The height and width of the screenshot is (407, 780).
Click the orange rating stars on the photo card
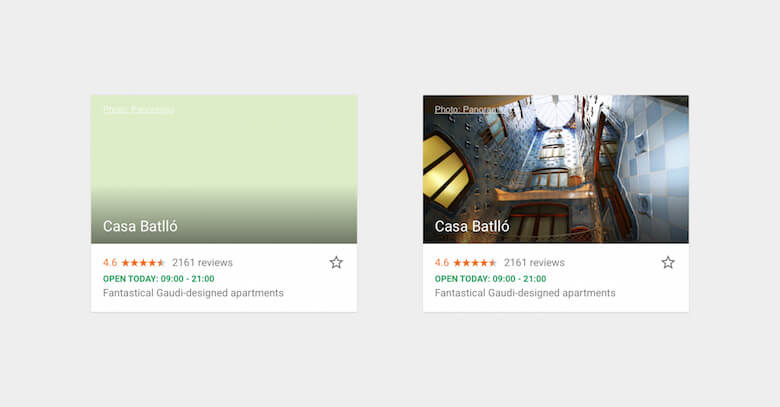475,262
